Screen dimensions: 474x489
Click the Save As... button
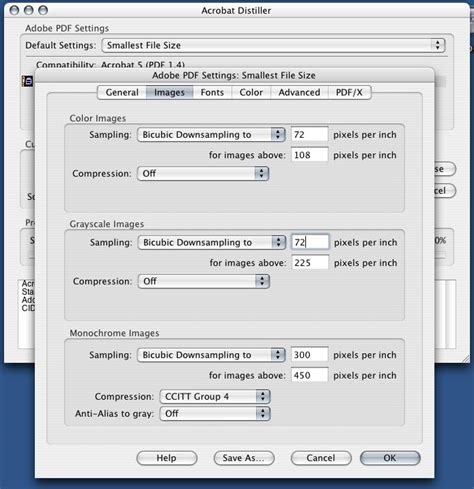point(244,458)
